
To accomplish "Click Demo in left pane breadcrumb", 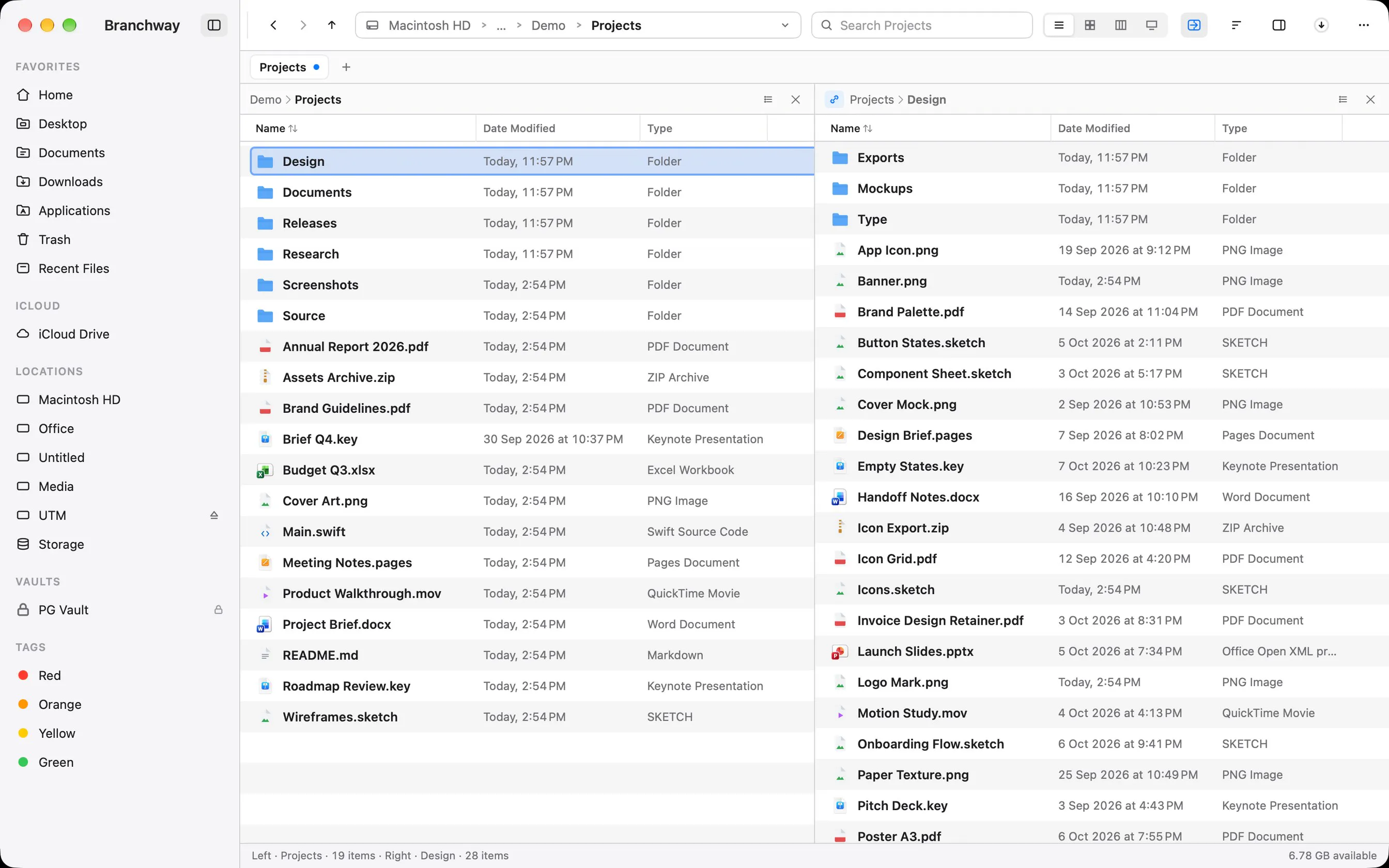I will 266,99.
